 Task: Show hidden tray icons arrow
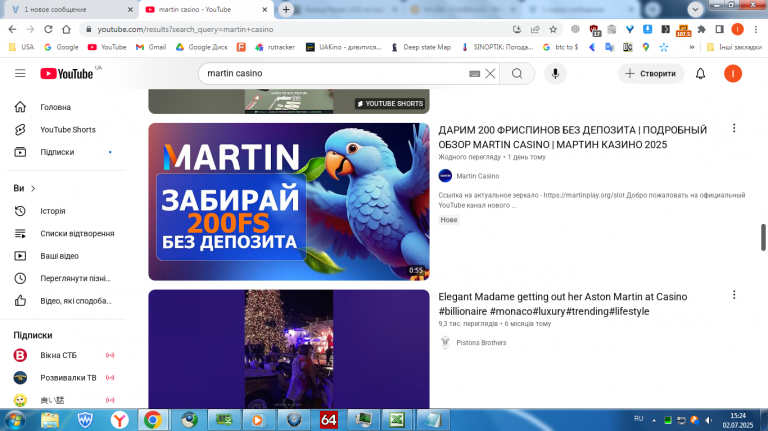(654, 420)
